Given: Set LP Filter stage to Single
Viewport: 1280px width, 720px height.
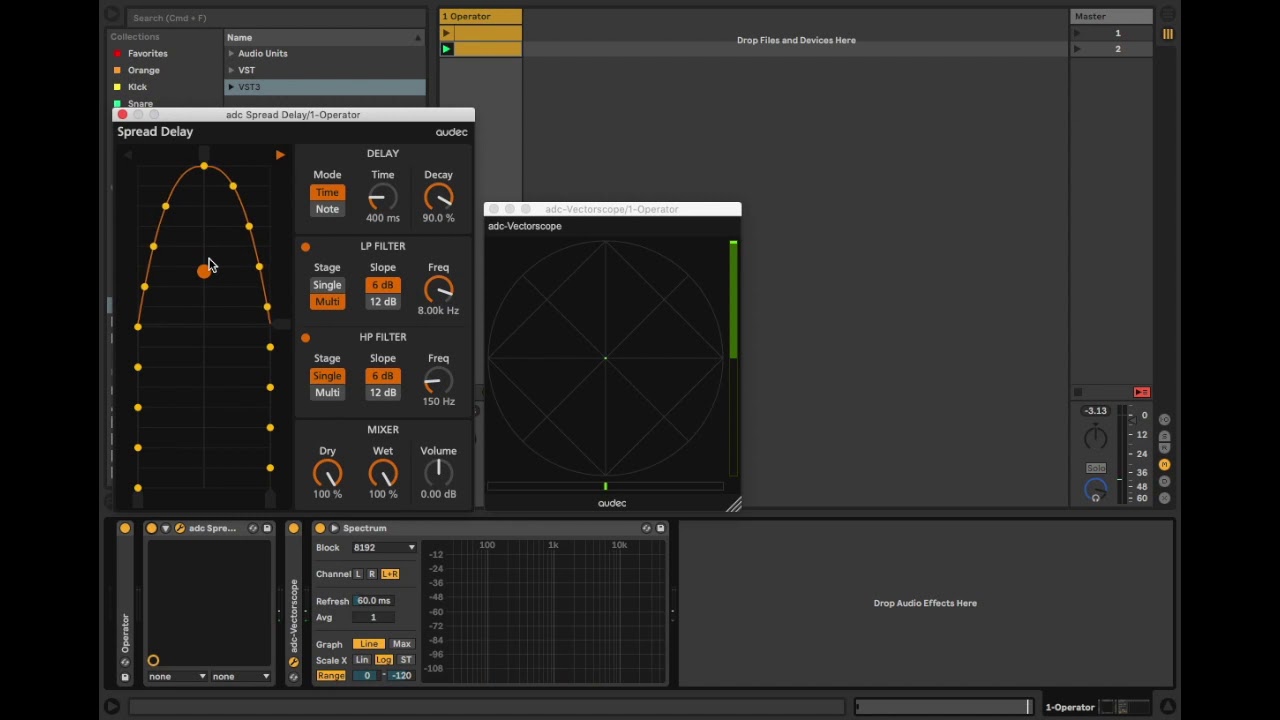Looking at the screenshot, I should tap(327, 285).
